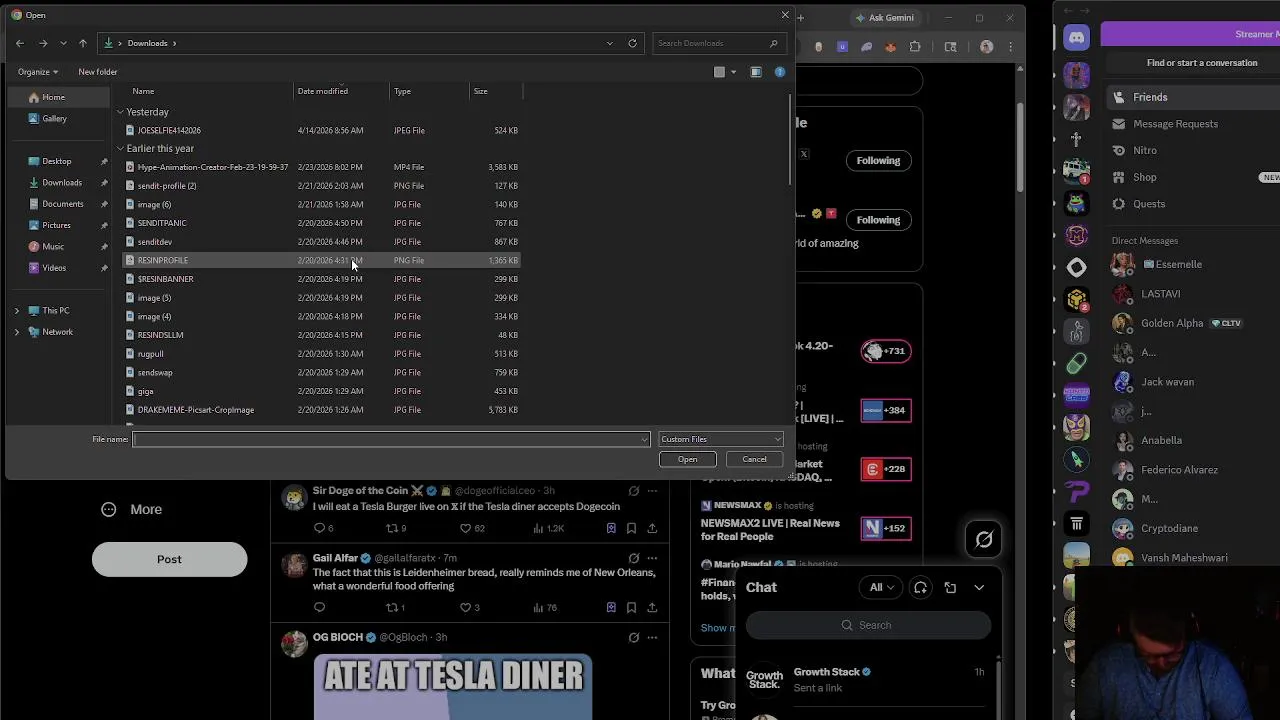Select the rugpull JPG file
The height and width of the screenshot is (720, 1280).
point(321,354)
